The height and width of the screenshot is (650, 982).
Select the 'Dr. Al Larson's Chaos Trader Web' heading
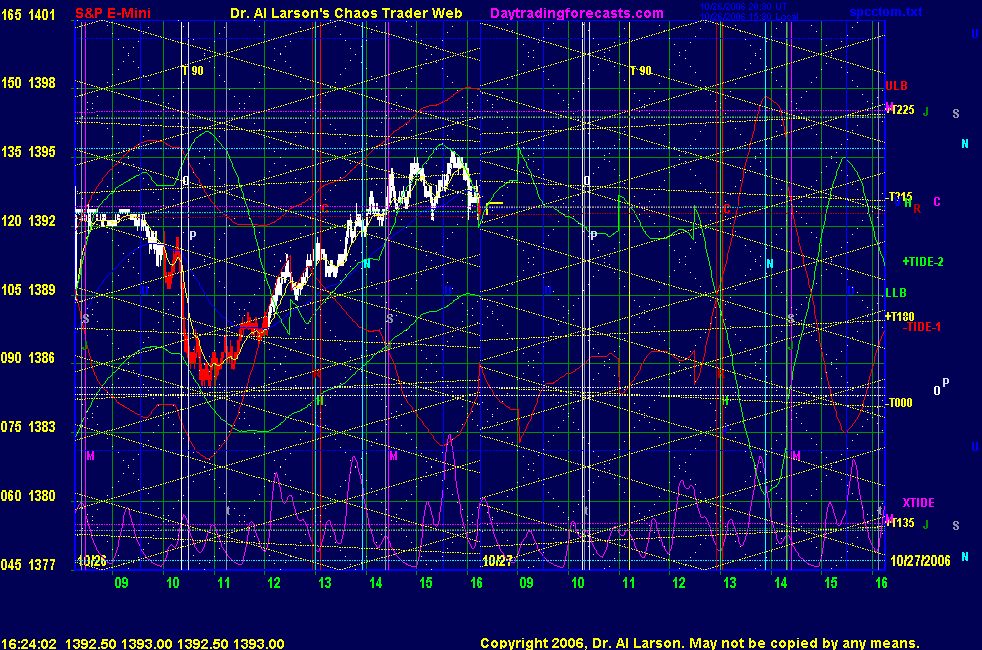[x=346, y=13]
